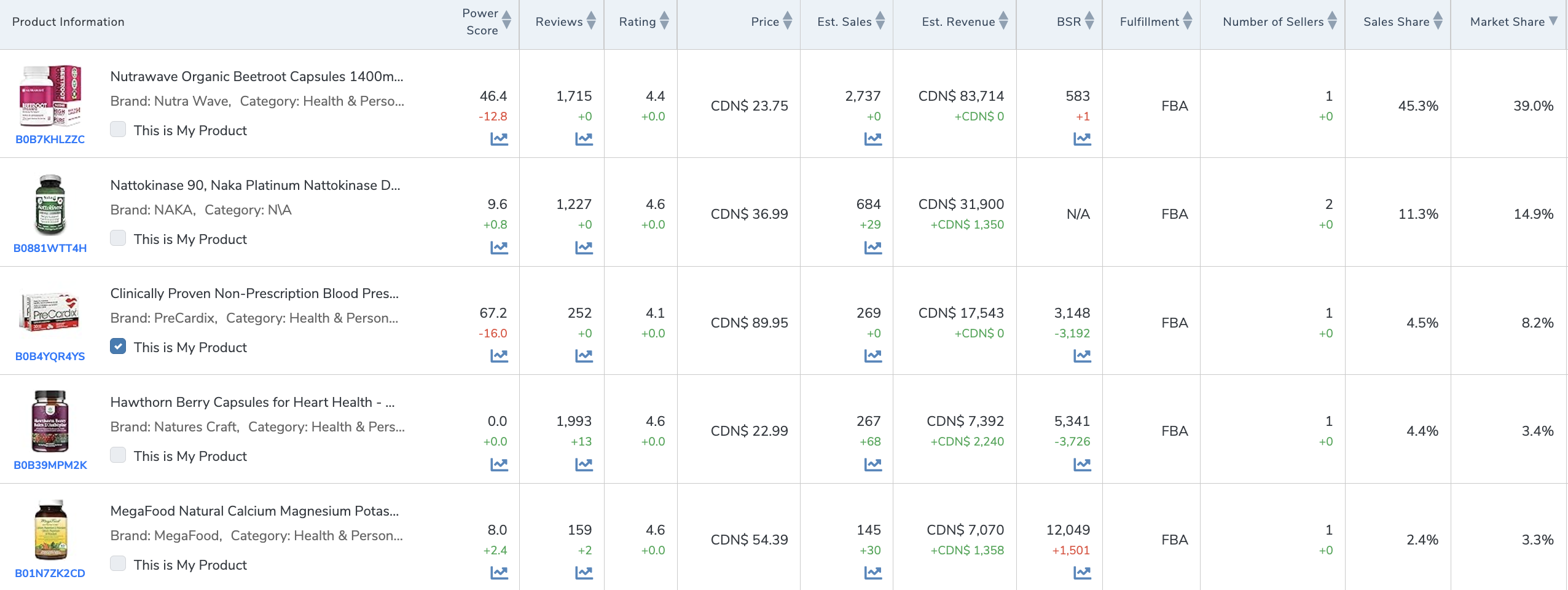The height and width of the screenshot is (590, 1568).
Task: Show Est. Sales chart for PreCardix product
Action: tap(872, 356)
